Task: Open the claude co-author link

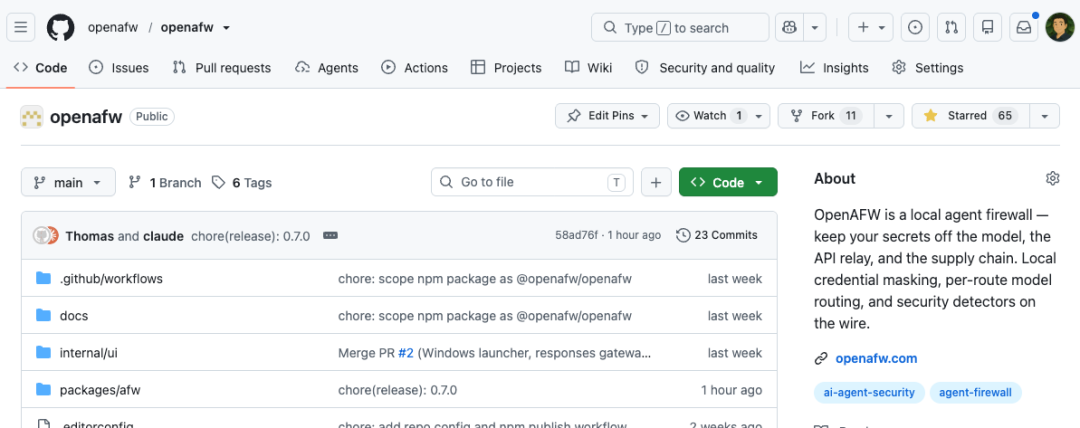Action: 163,236
